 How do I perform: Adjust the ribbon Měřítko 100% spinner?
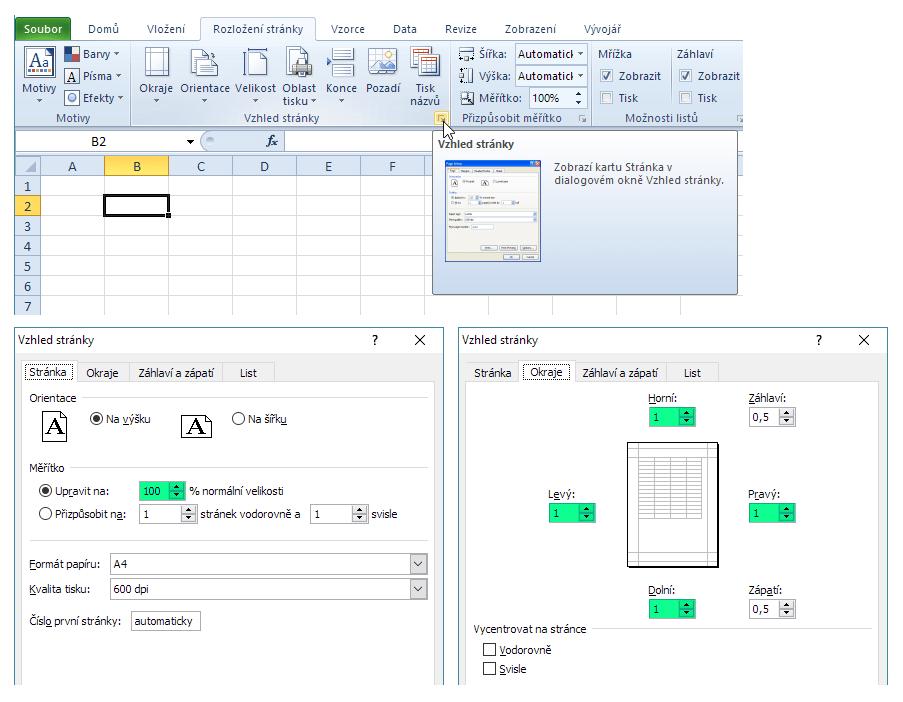[x=578, y=98]
